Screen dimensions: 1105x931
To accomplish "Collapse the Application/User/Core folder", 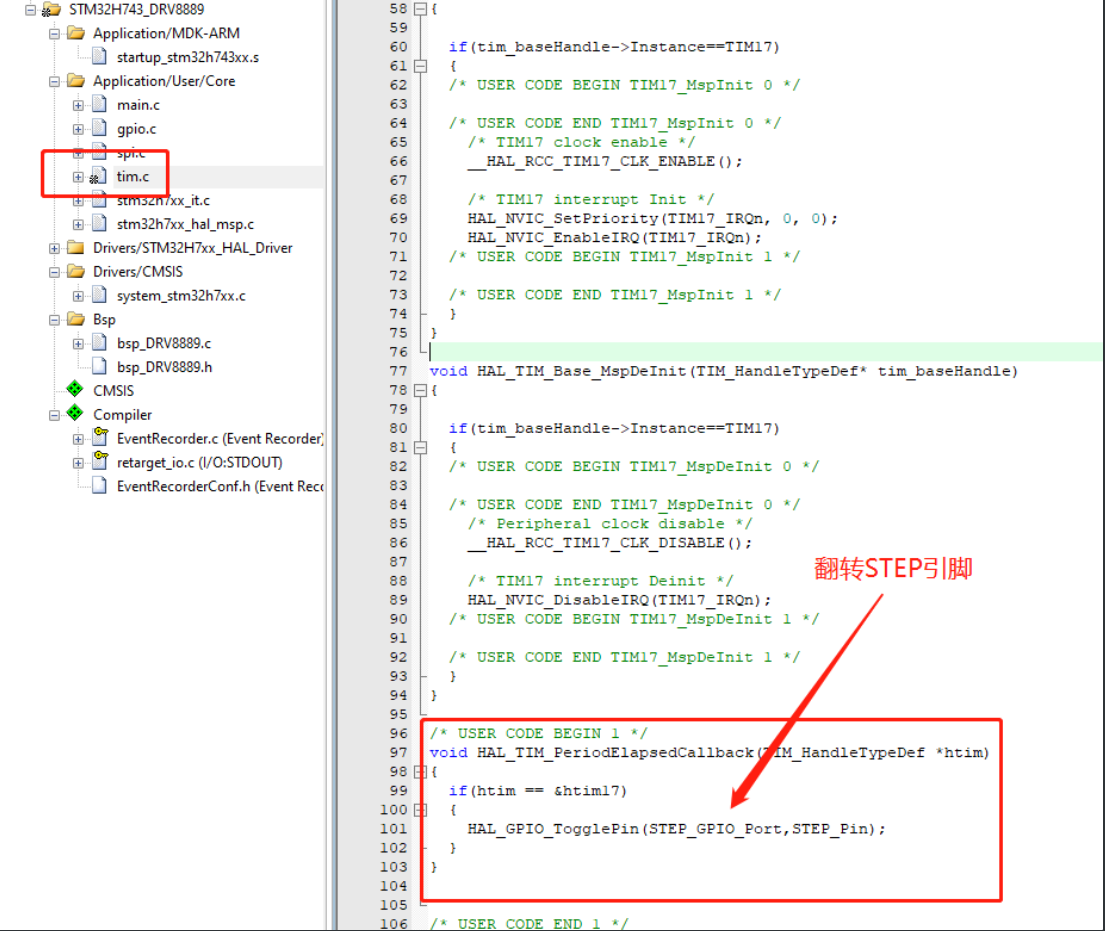I will [53, 80].
